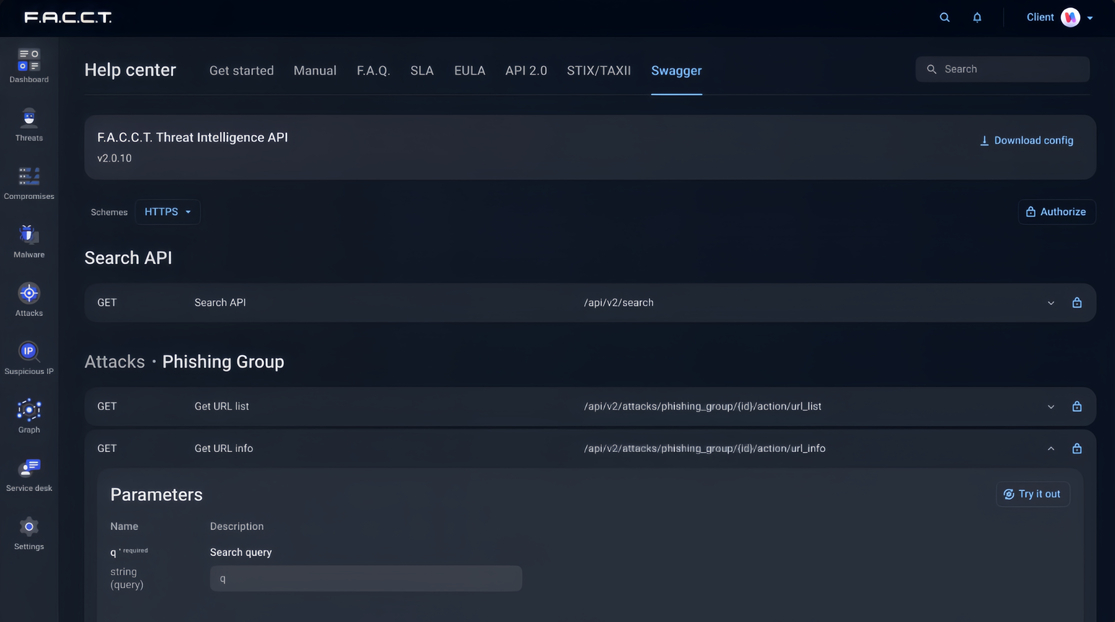Click the Help center search field

1002,69
